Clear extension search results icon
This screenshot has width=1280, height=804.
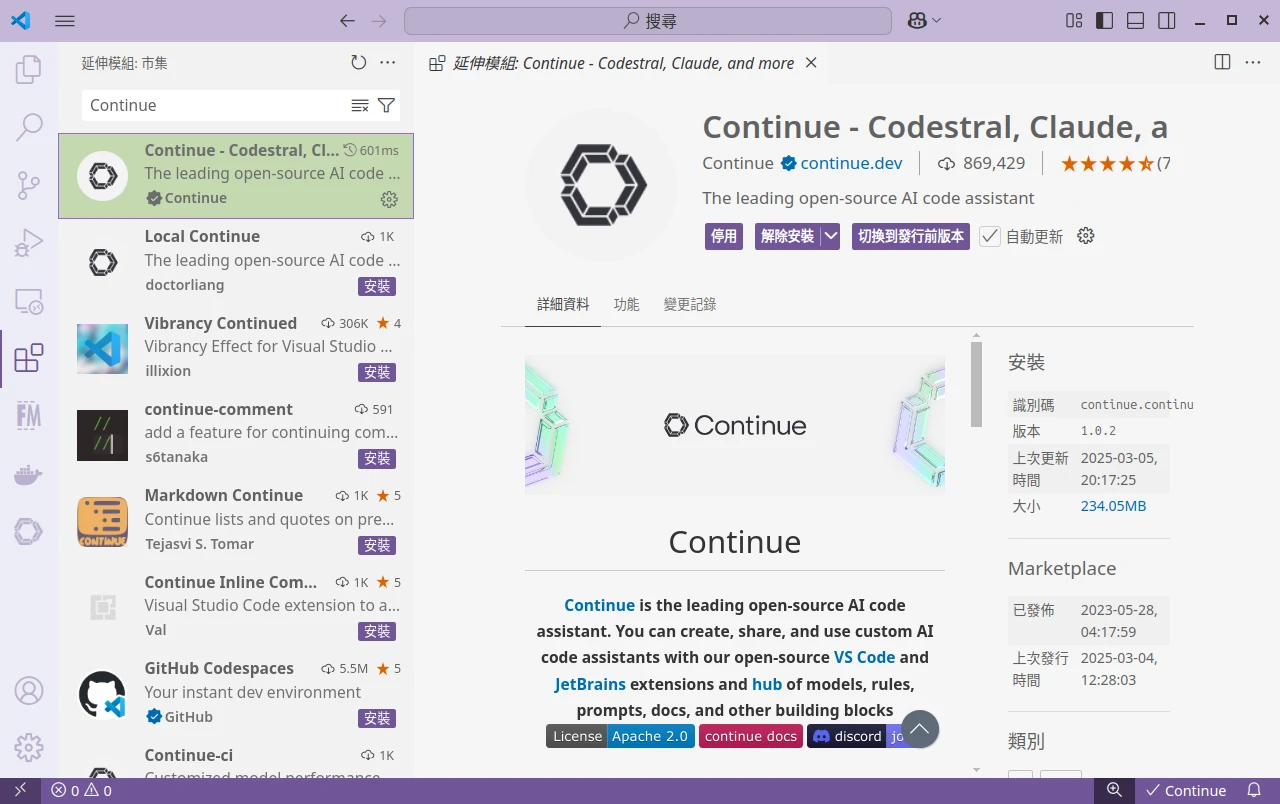360,105
